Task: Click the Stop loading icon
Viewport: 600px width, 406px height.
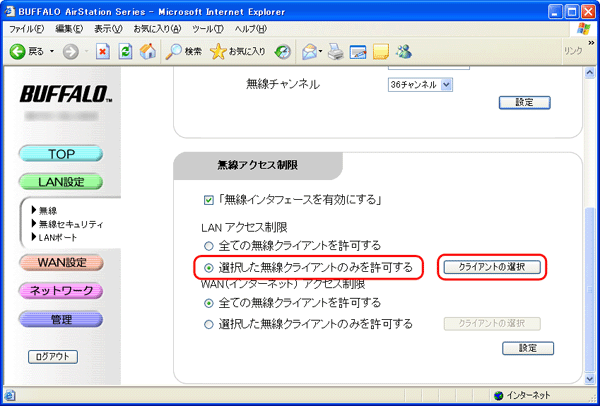Action: [102, 51]
